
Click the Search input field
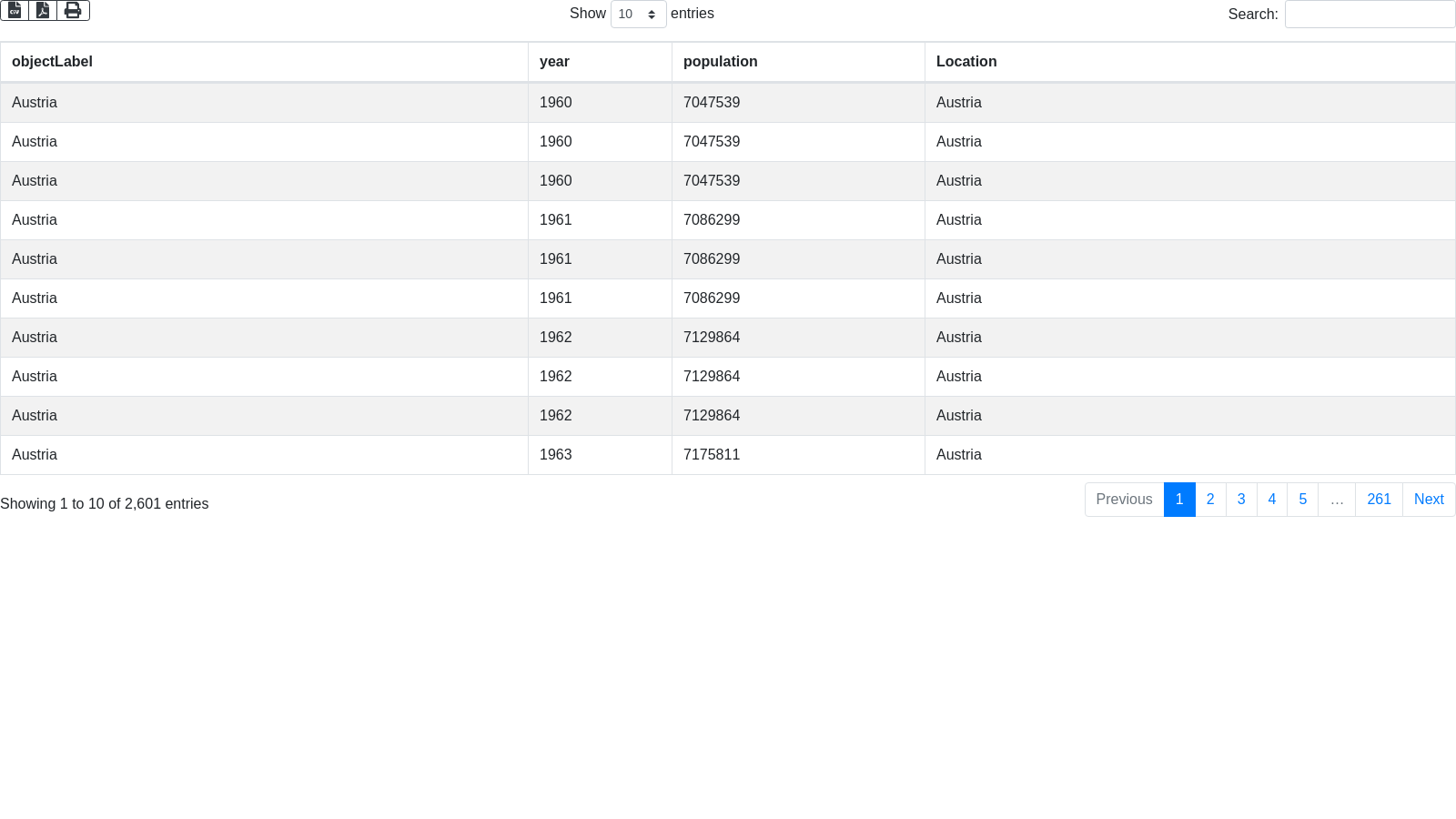coord(1370,15)
